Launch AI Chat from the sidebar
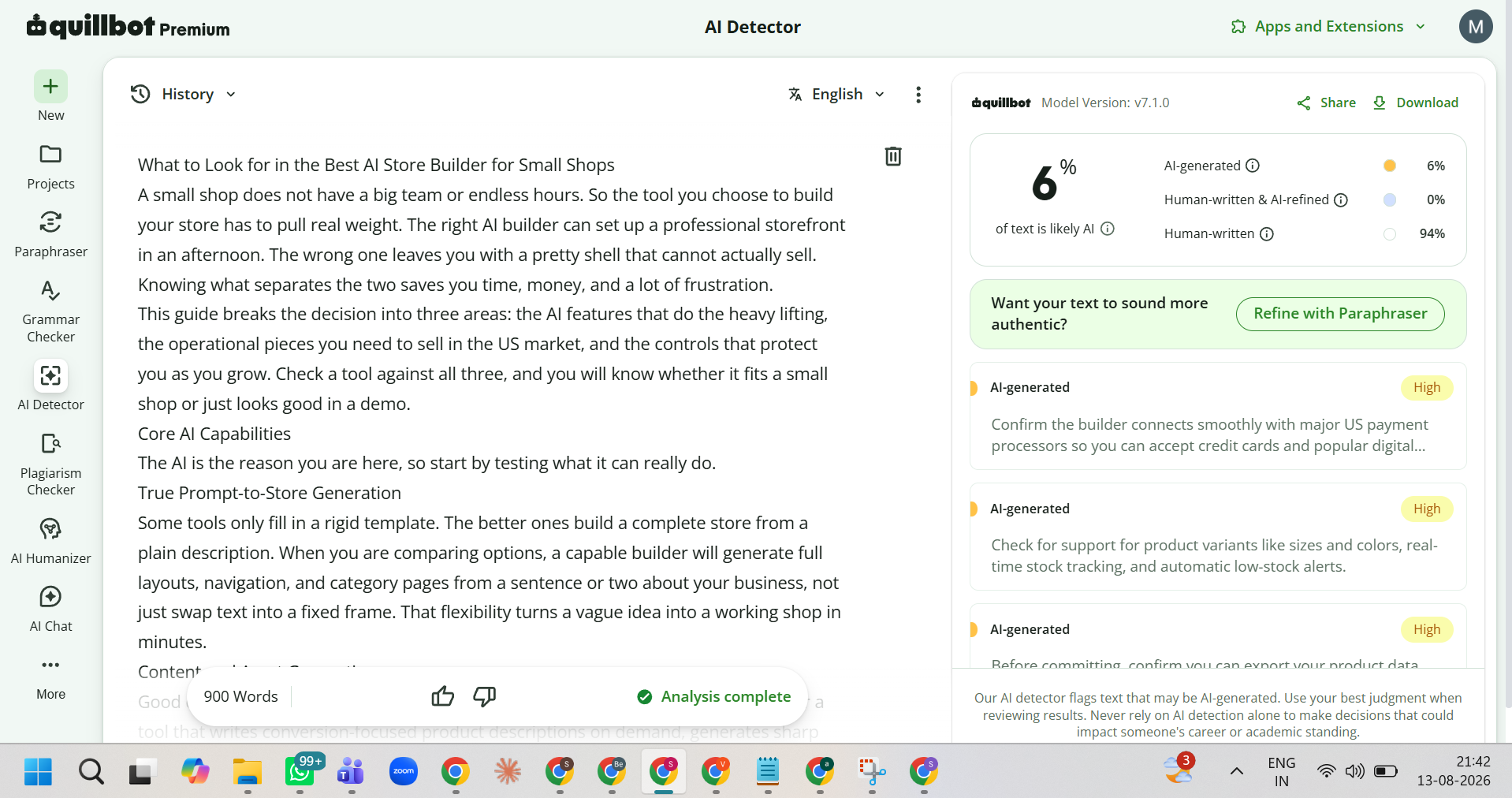Image resolution: width=1512 pixels, height=798 pixels. pos(50,609)
